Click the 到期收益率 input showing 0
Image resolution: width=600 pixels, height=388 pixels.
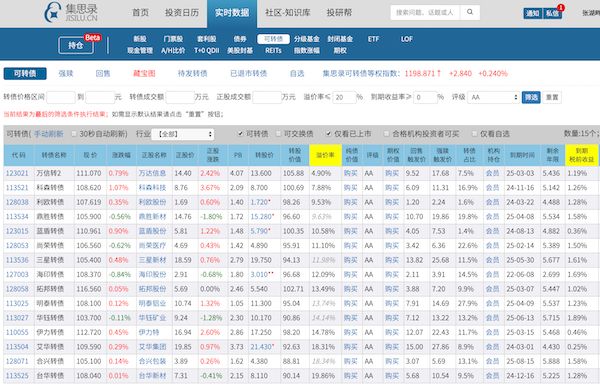[426, 97]
